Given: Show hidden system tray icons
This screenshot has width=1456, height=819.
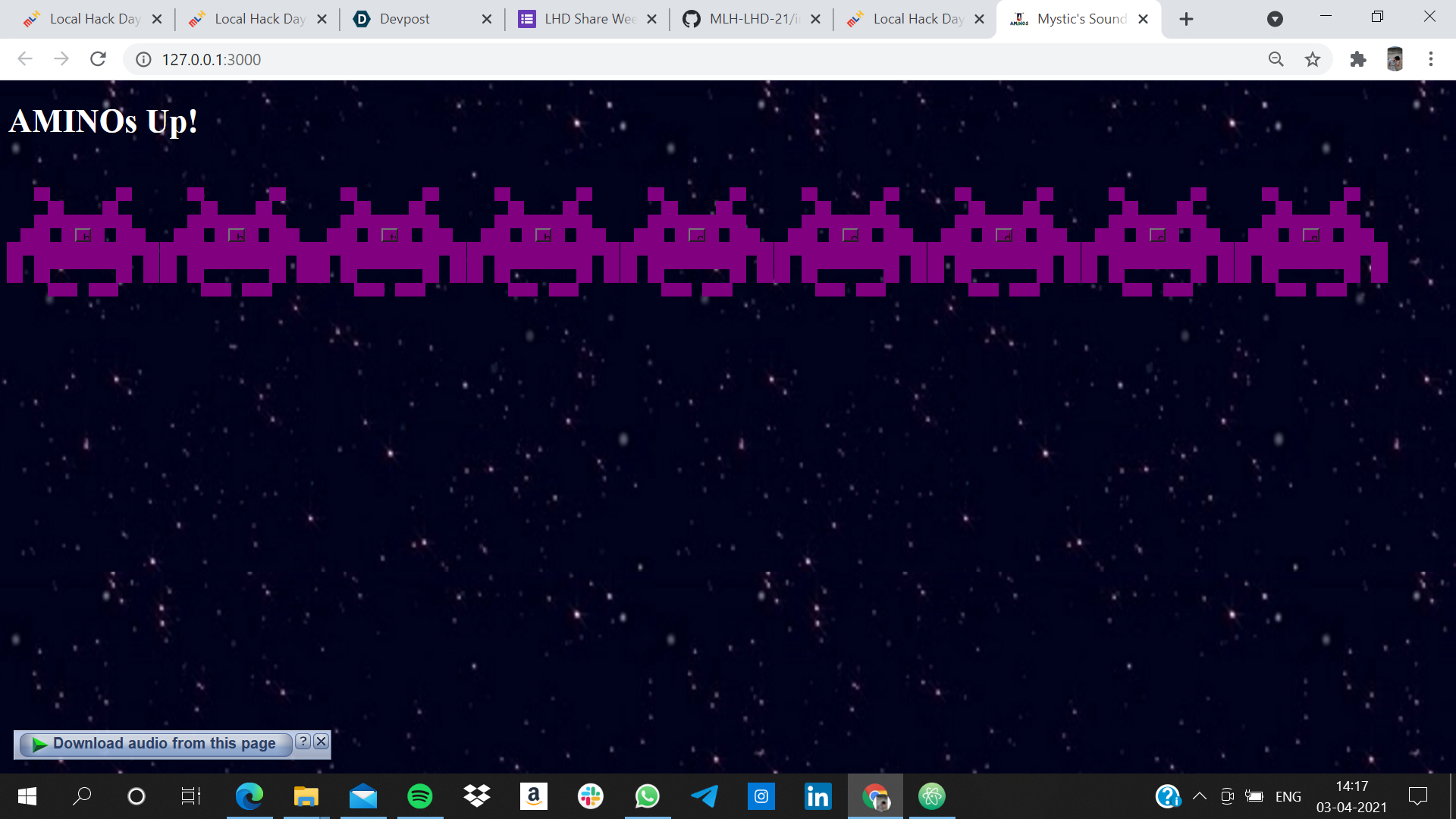Looking at the screenshot, I should point(1199,796).
